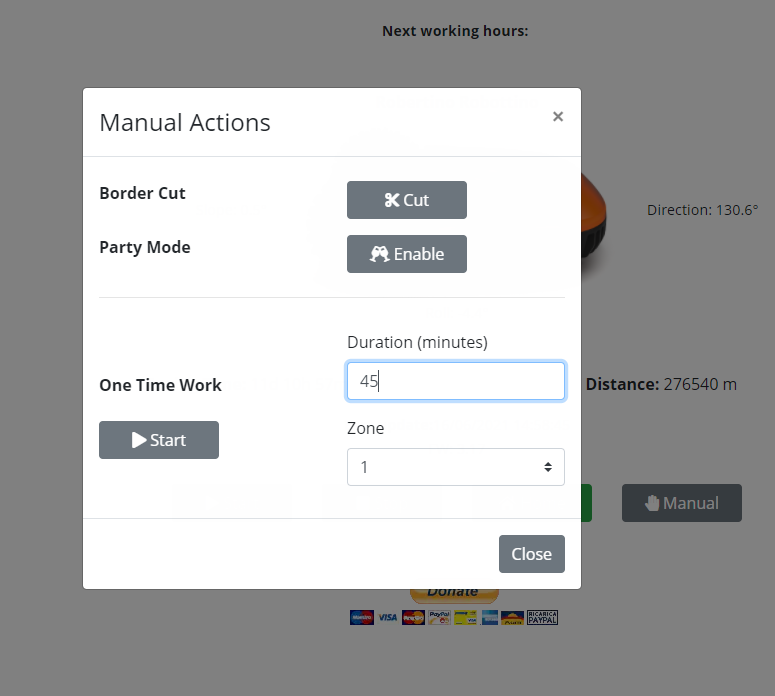This screenshot has width=775, height=696.
Task: Click the Manual button behind the dialog
Action: pos(682,503)
